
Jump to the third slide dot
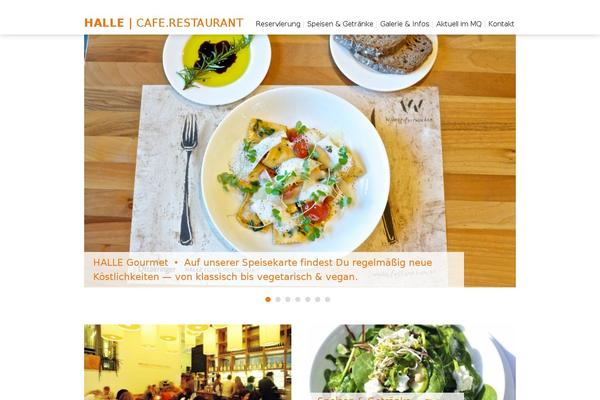click(288, 299)
